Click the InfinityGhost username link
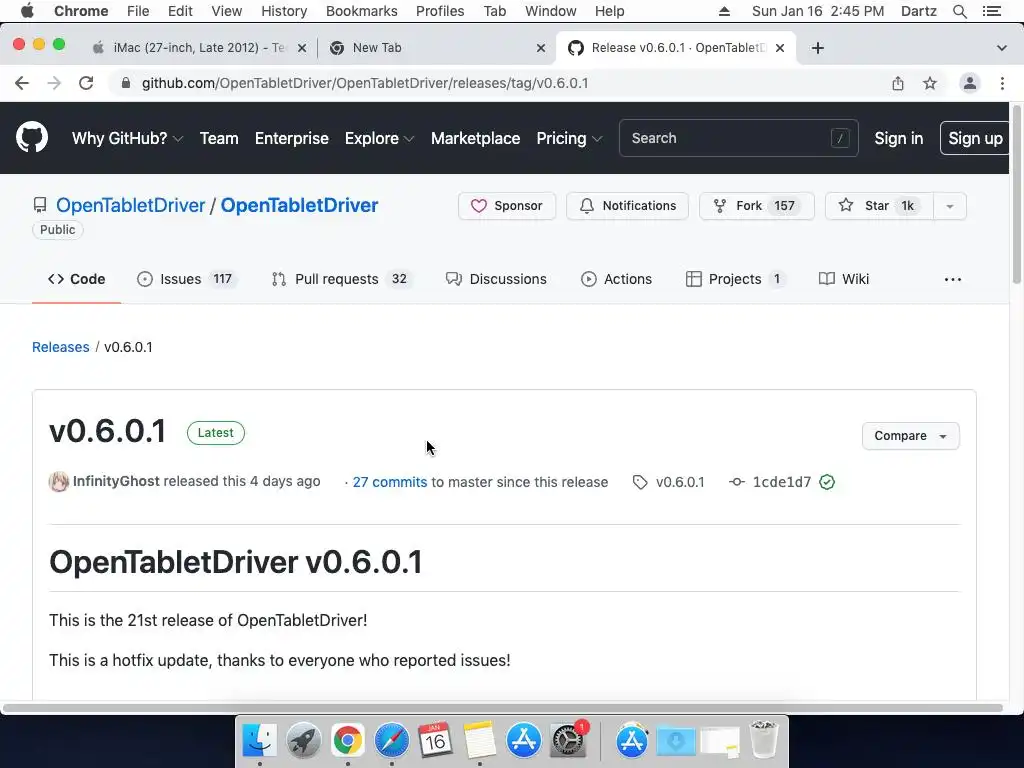1024x768 pixels. [x=116, y=481]
